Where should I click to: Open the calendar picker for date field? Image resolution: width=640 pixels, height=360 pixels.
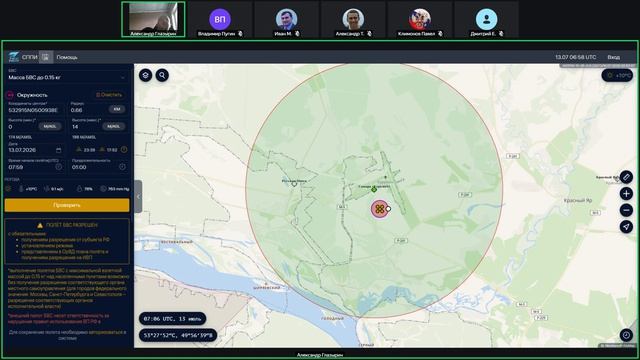pos(58,150)
